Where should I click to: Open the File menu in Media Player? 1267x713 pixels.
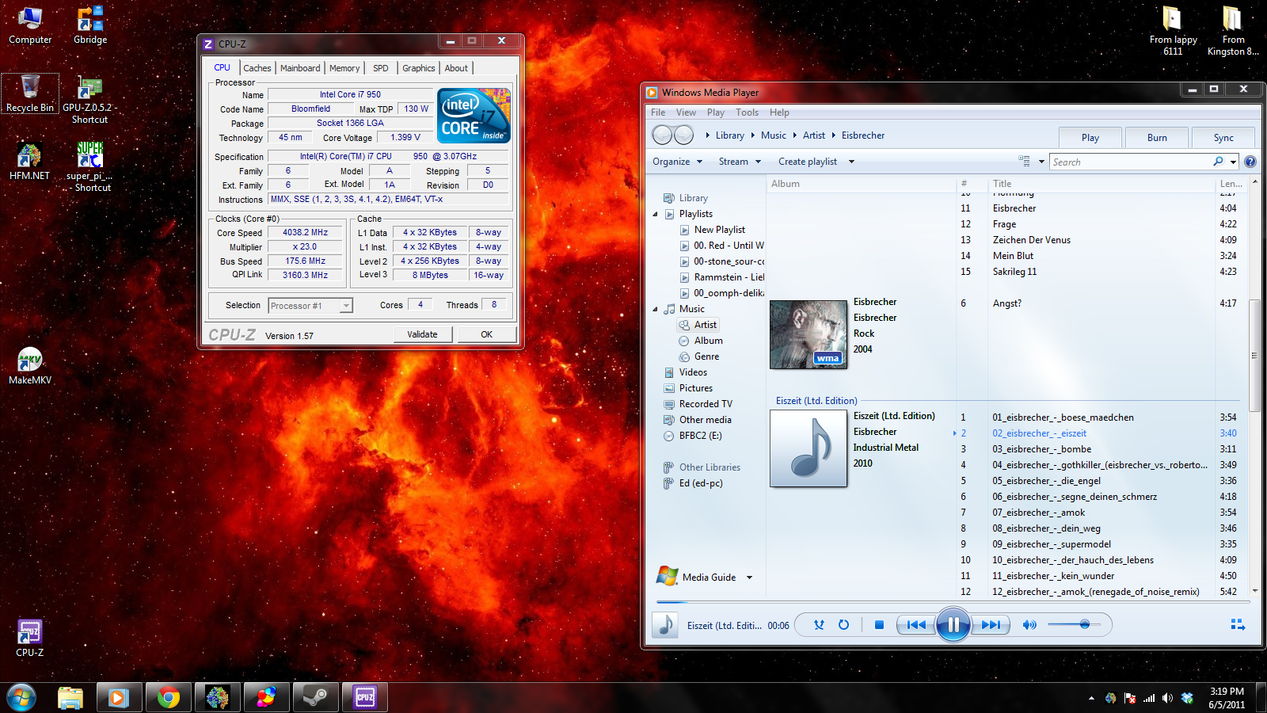[x=658, y=113]
